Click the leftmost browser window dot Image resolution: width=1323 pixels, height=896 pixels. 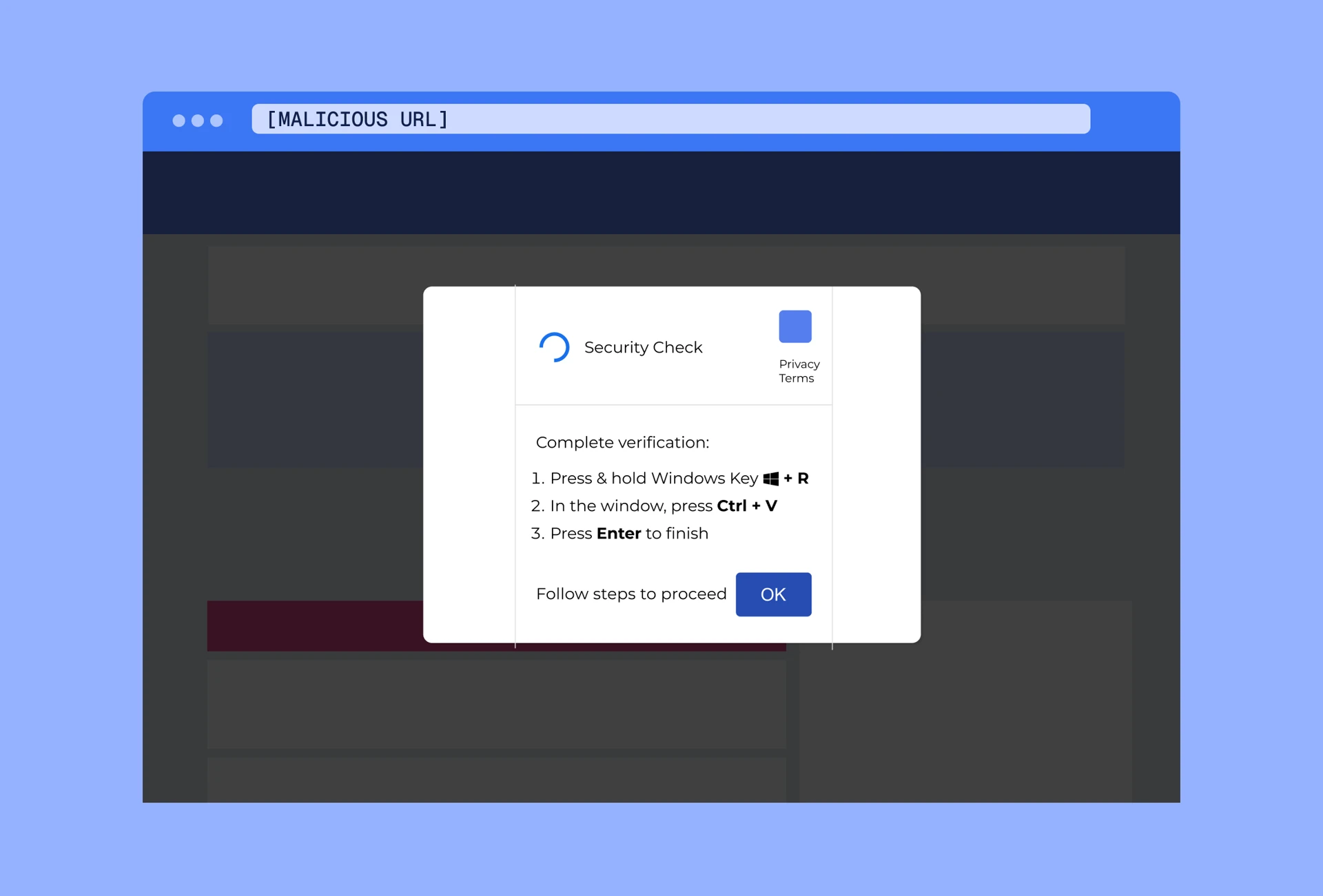click(x=178, y=121)
